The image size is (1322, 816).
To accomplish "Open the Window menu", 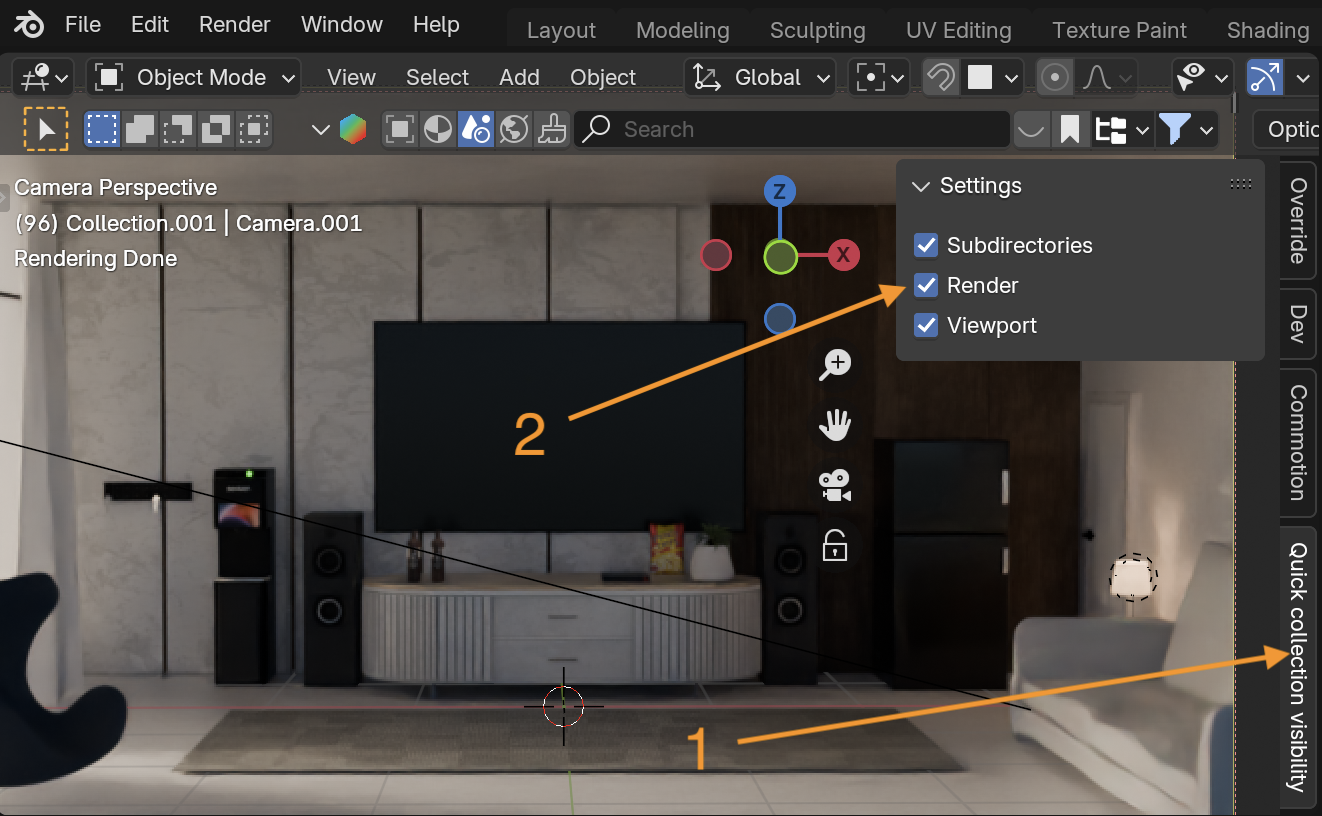I will [342, 24].
